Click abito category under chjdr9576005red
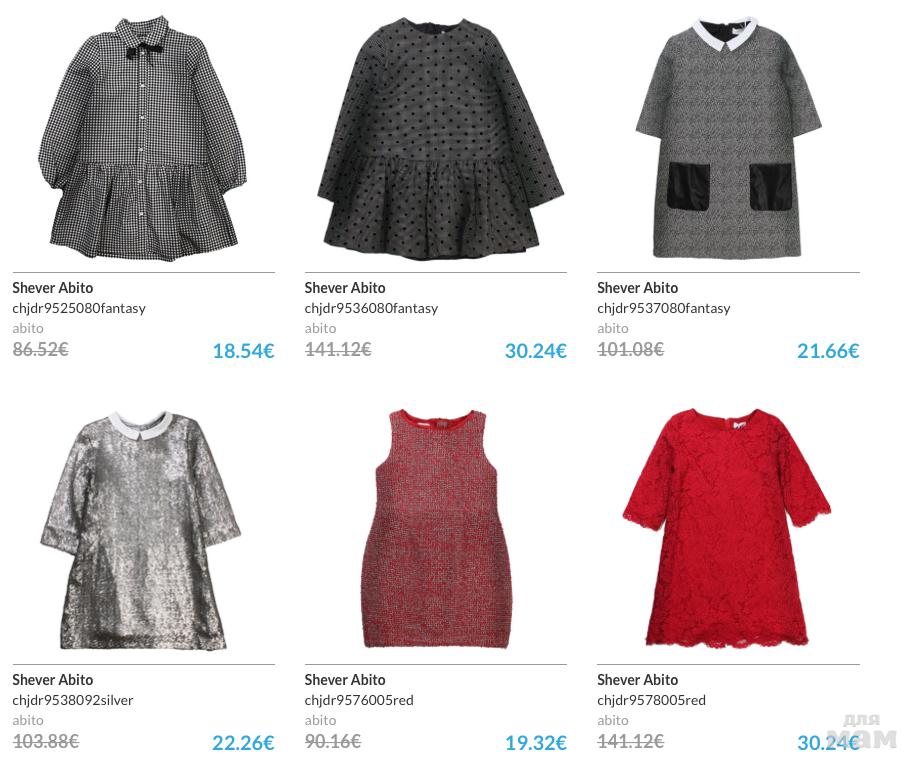 [x=320, y=721]
